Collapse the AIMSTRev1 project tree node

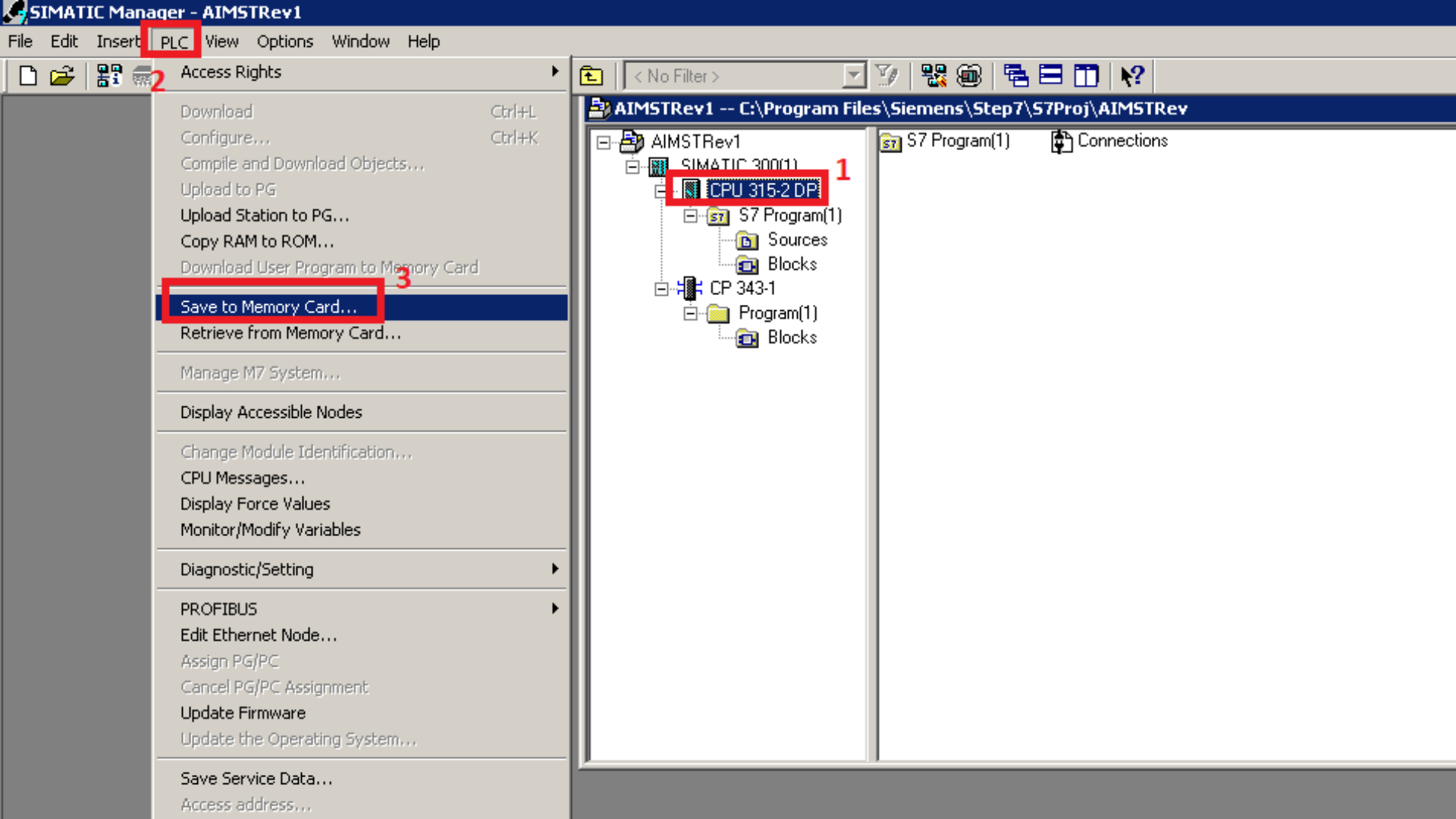tap(604, 143)
